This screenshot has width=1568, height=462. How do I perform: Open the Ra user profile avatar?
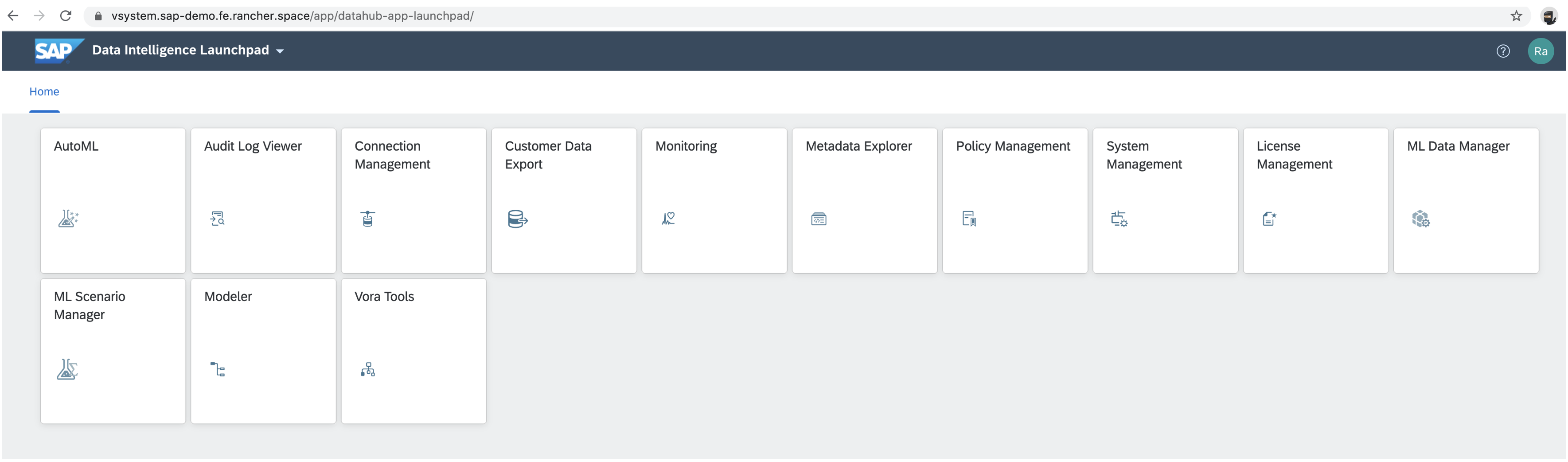click(1540, 51)
